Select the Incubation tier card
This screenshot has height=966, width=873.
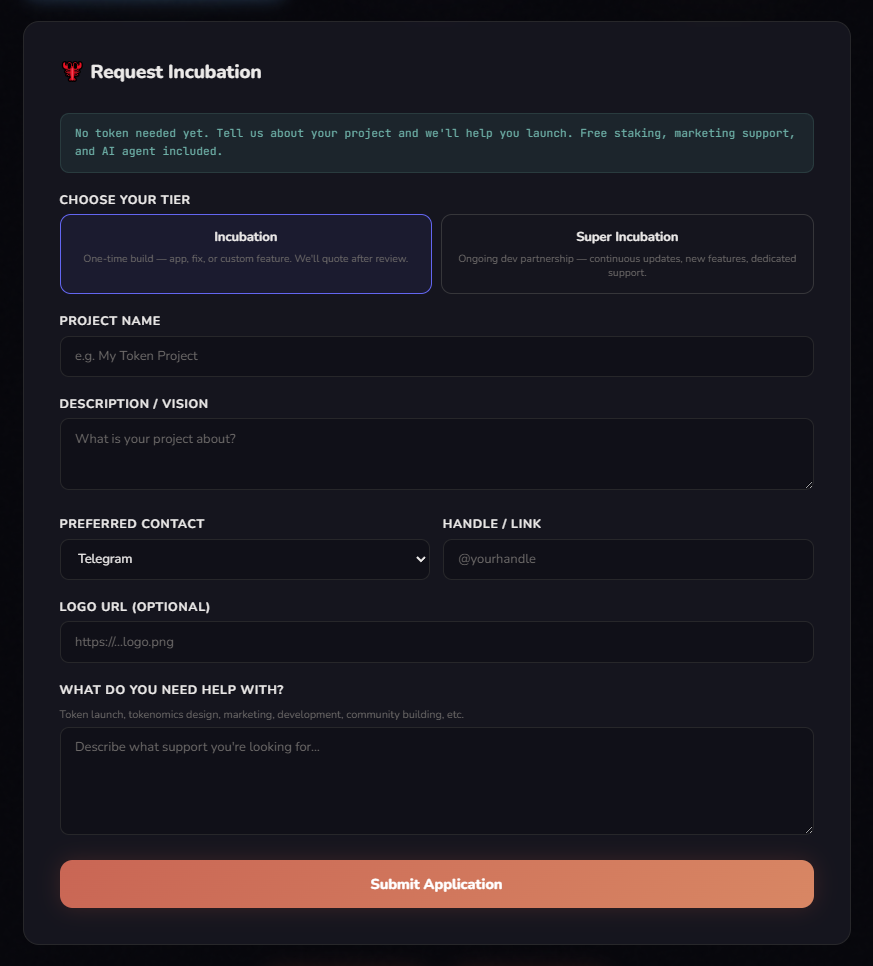point(246,253)
